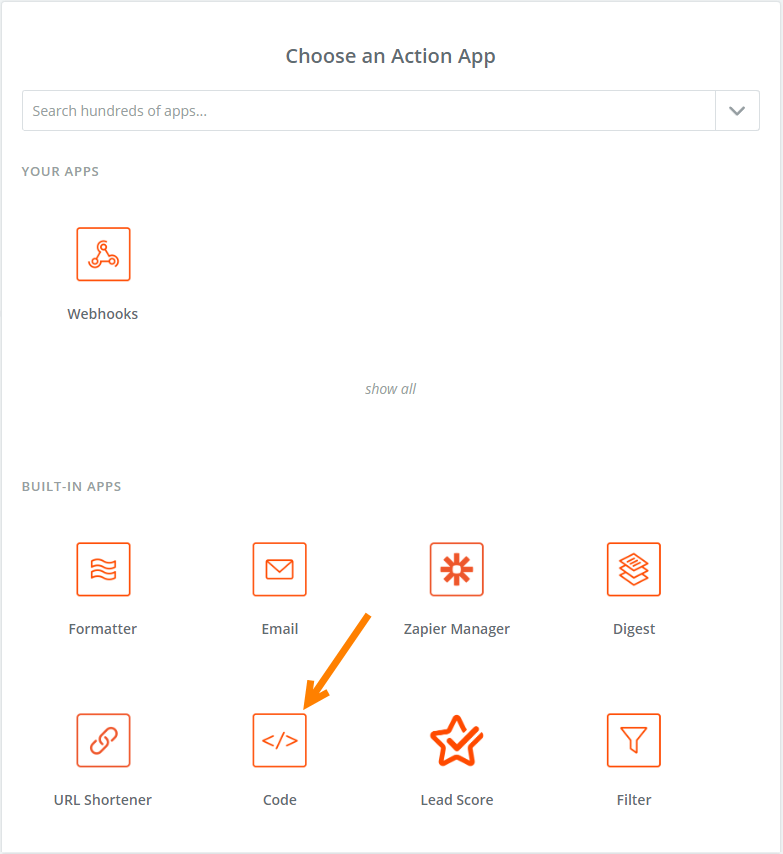Viewport: 783px width, 854px height.
Task: Choose the Filter funnel icon
Action: coord(634,740)
